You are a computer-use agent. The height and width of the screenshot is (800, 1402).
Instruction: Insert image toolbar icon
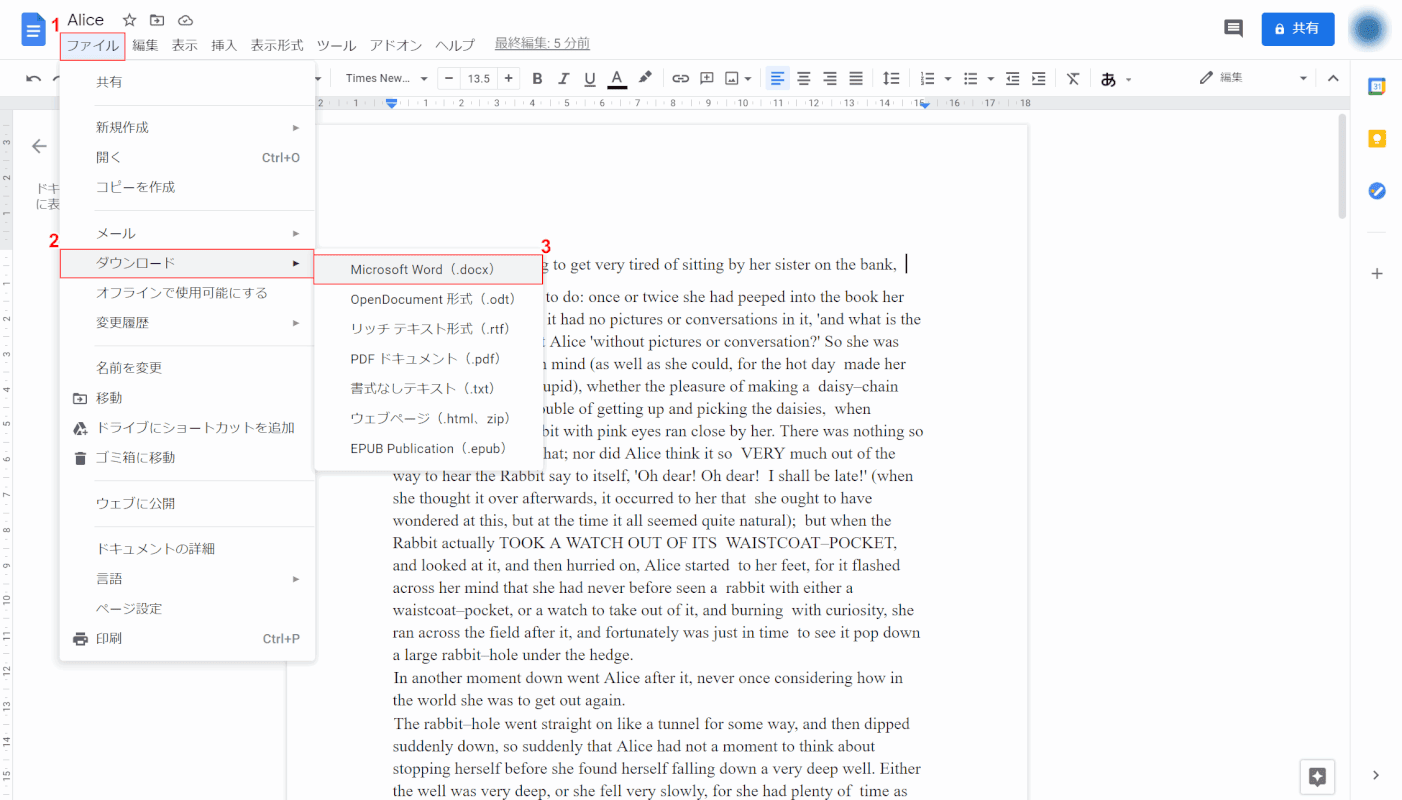[732, 78]
